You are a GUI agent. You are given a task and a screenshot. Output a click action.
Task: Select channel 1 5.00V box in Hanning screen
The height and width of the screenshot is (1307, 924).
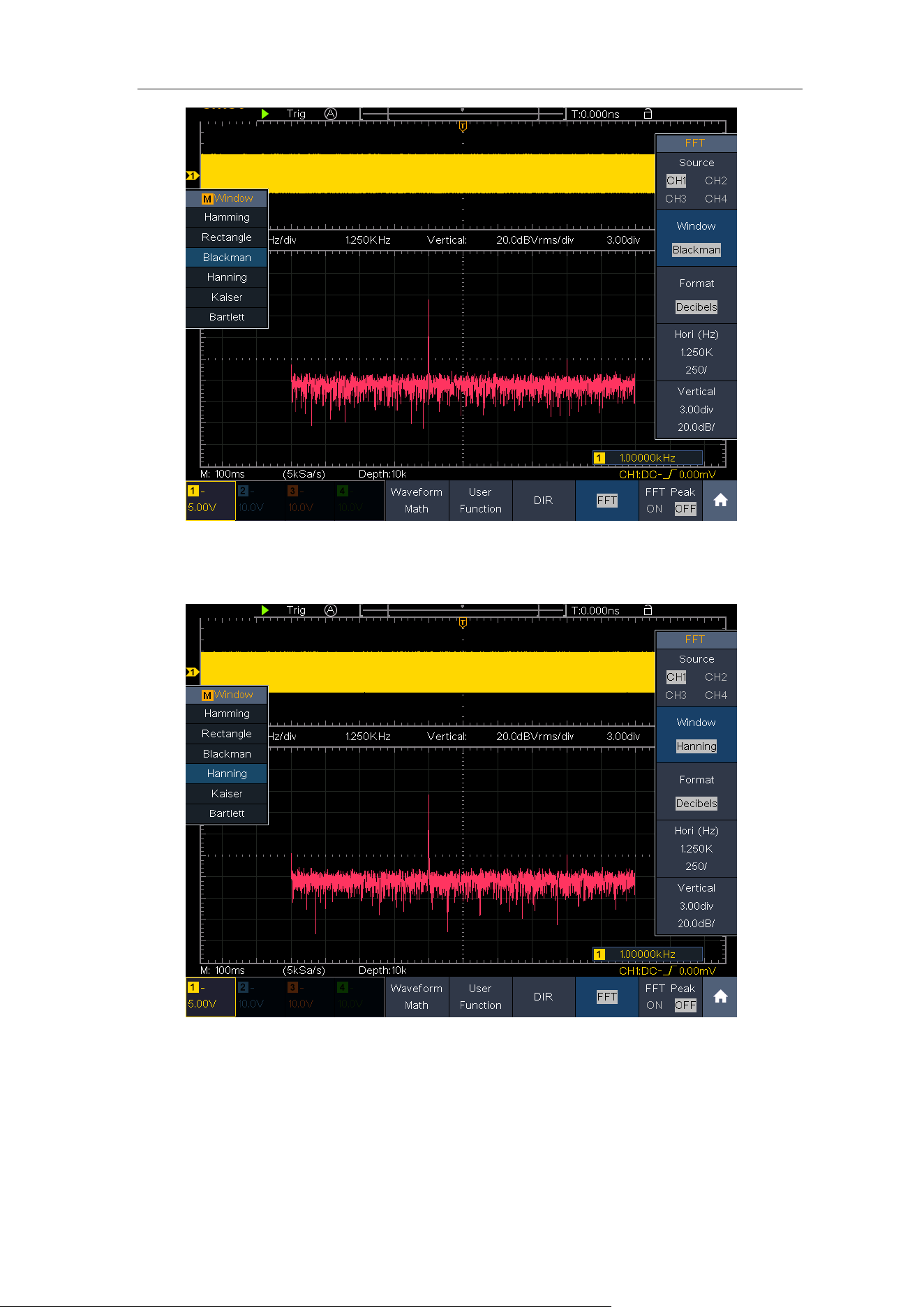210,997
